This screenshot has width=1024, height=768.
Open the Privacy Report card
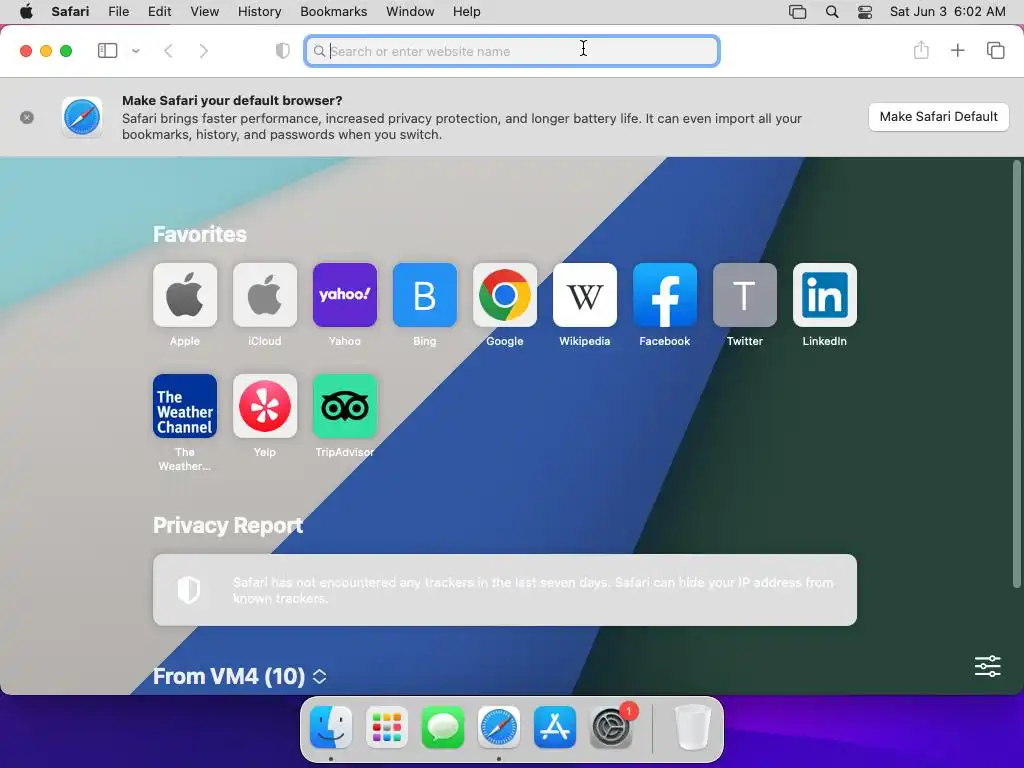pyautogui.click(x=505, y=590)
